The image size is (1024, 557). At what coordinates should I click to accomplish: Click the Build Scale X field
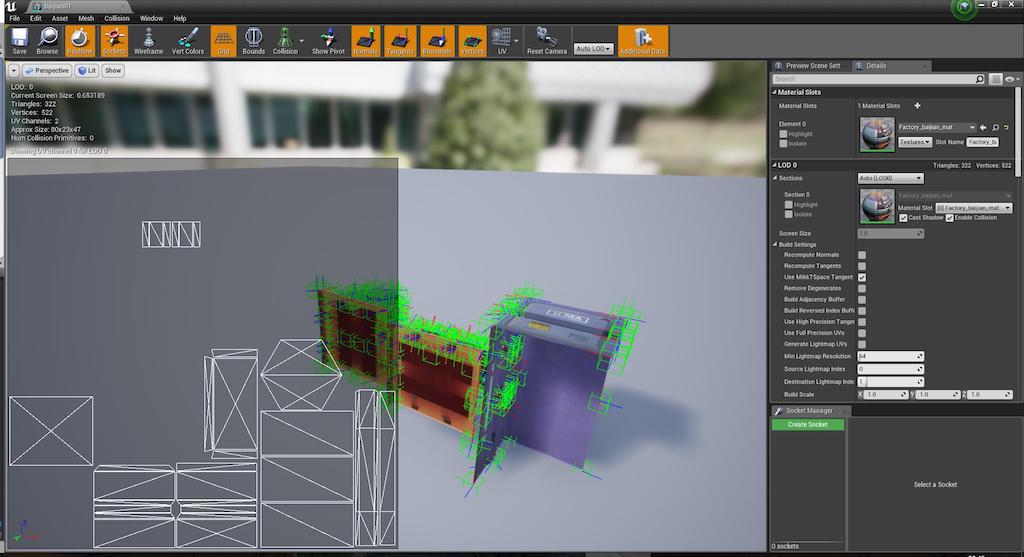(x=886, y=394)
